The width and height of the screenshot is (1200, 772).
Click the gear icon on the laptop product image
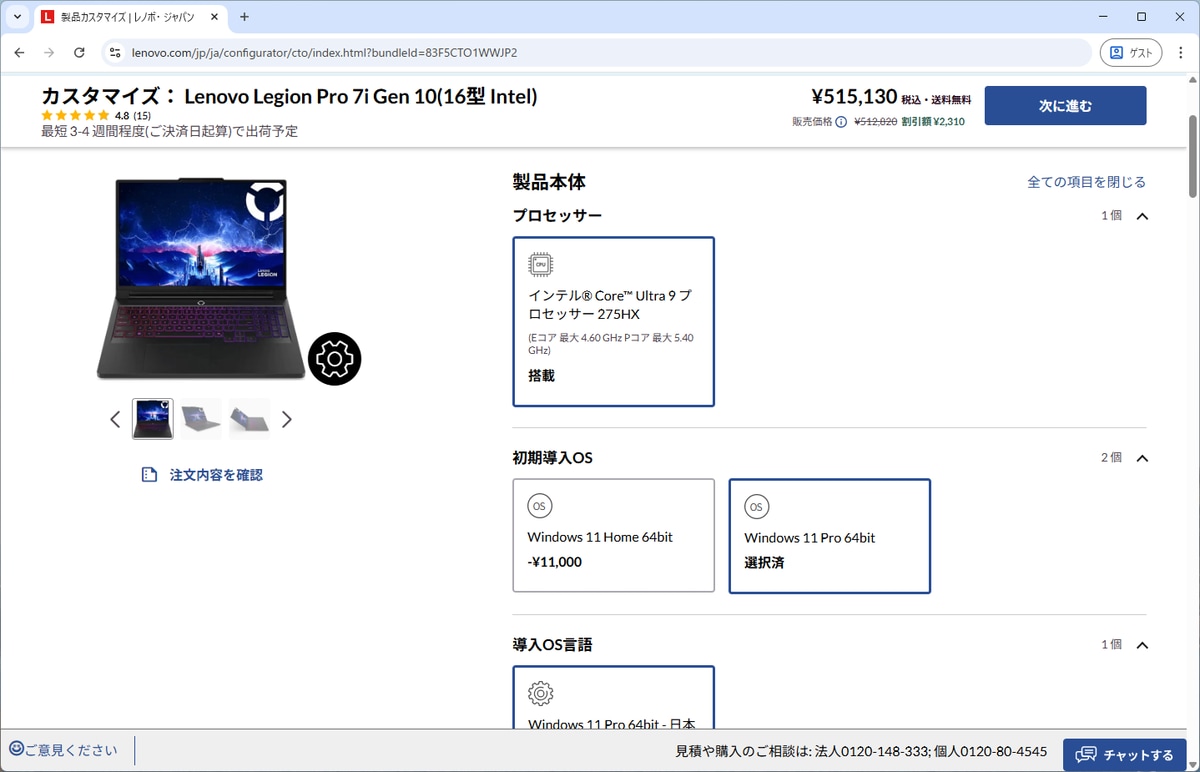click(x=335, y=358)
